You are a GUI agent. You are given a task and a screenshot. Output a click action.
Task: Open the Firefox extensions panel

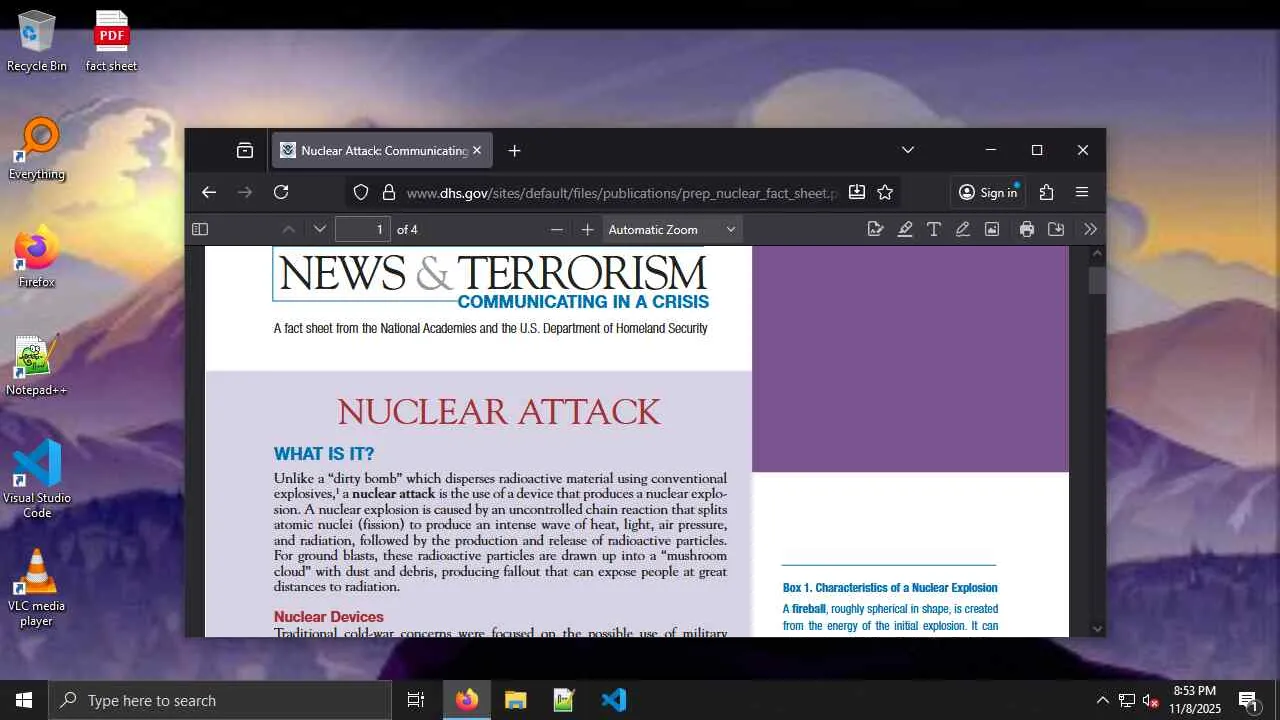point(1046,192)
